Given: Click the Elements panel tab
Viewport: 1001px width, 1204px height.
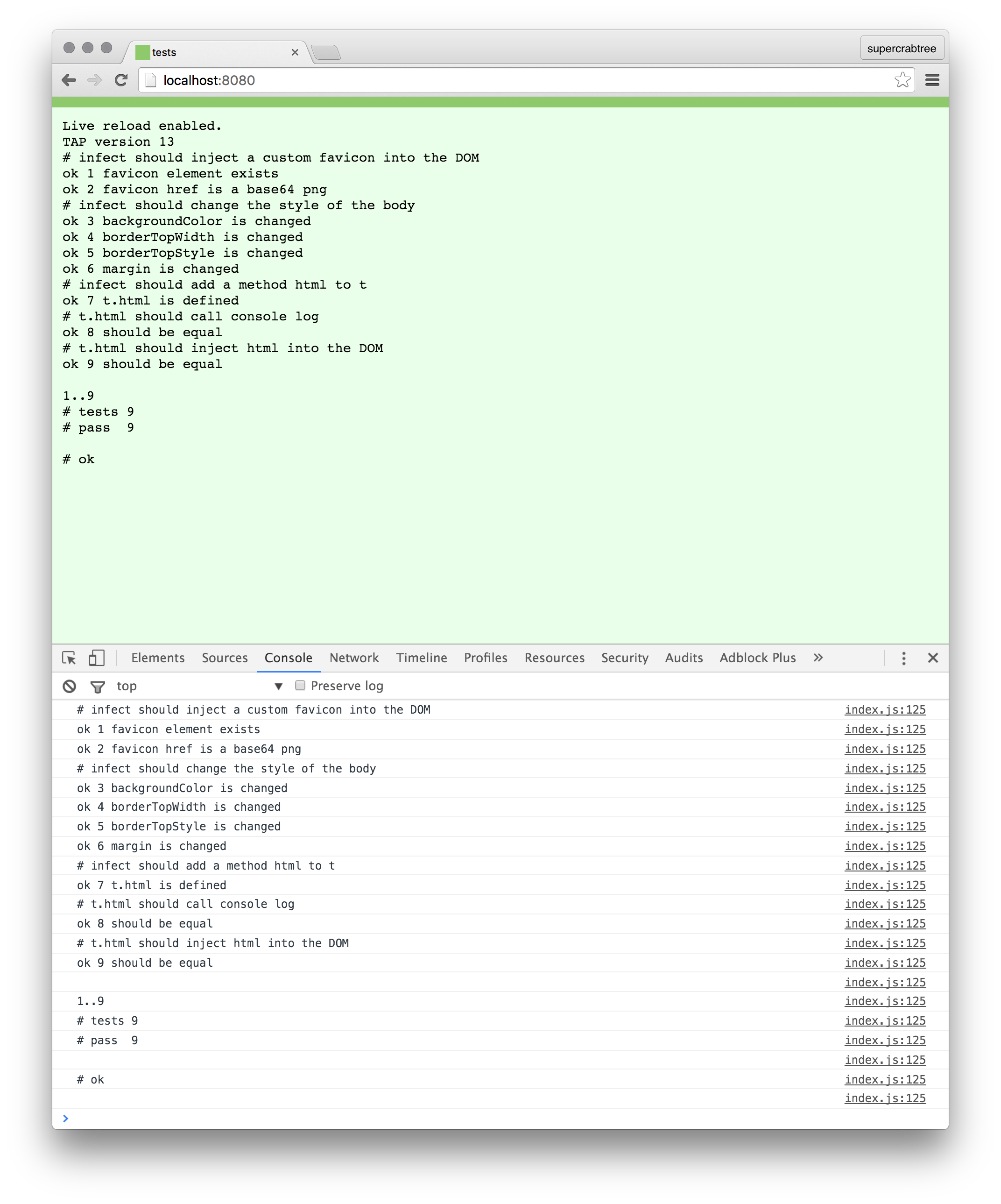Looking at the screenshot, I should pos(158,658).
